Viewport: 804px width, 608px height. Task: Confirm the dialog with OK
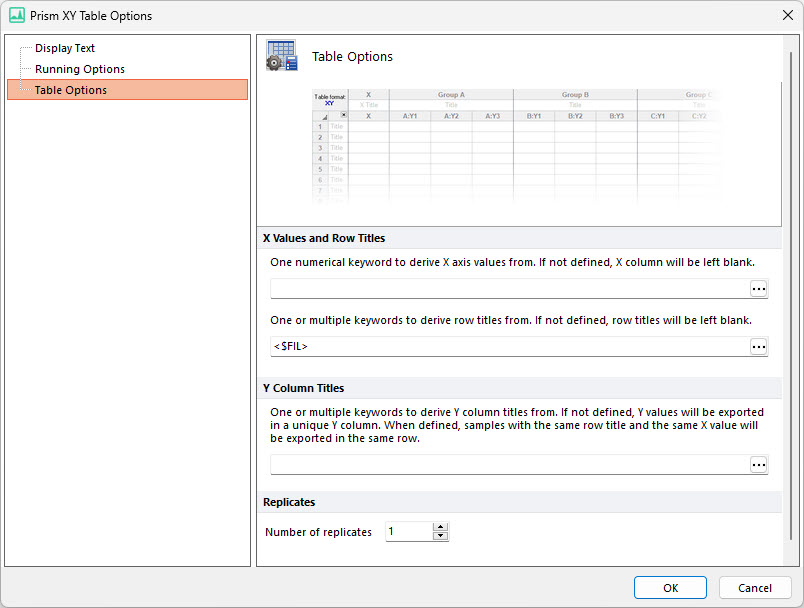670,588
